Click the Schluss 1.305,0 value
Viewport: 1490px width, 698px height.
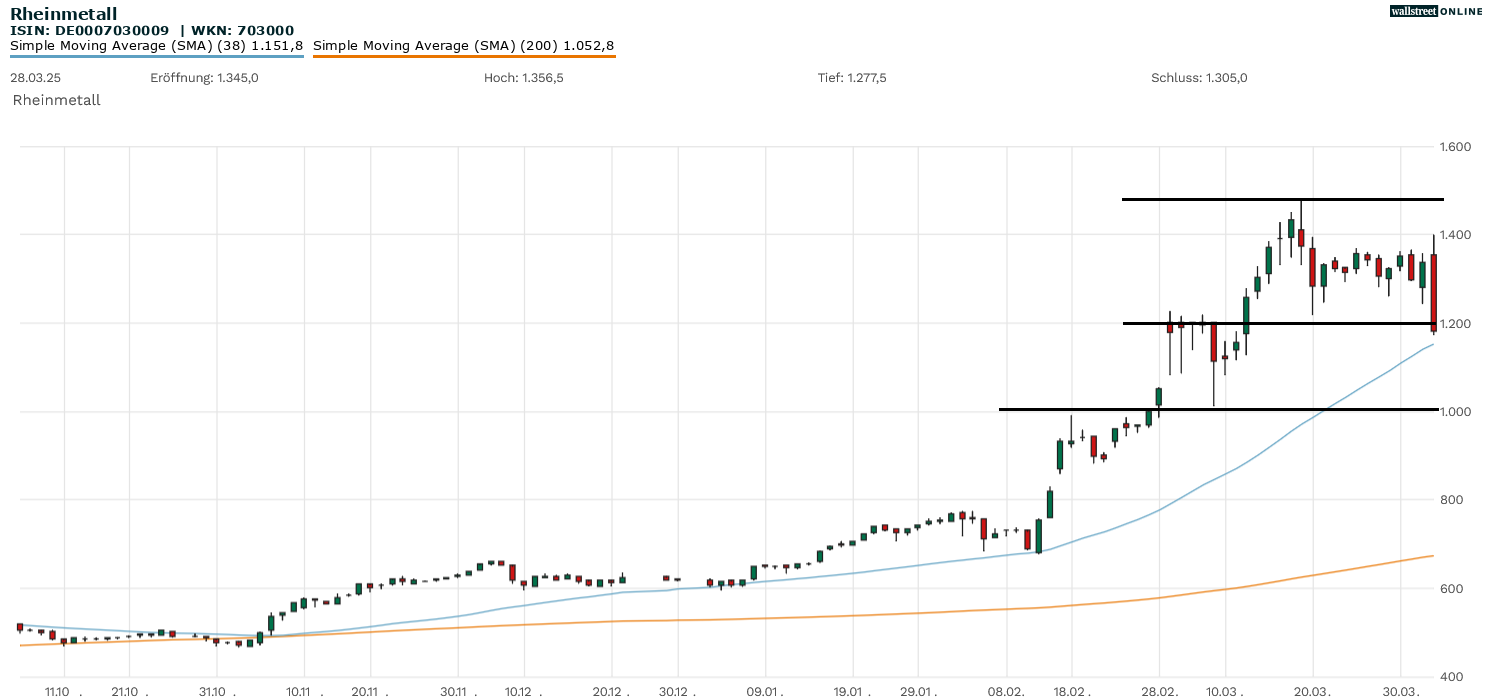tap(1199, 78)
